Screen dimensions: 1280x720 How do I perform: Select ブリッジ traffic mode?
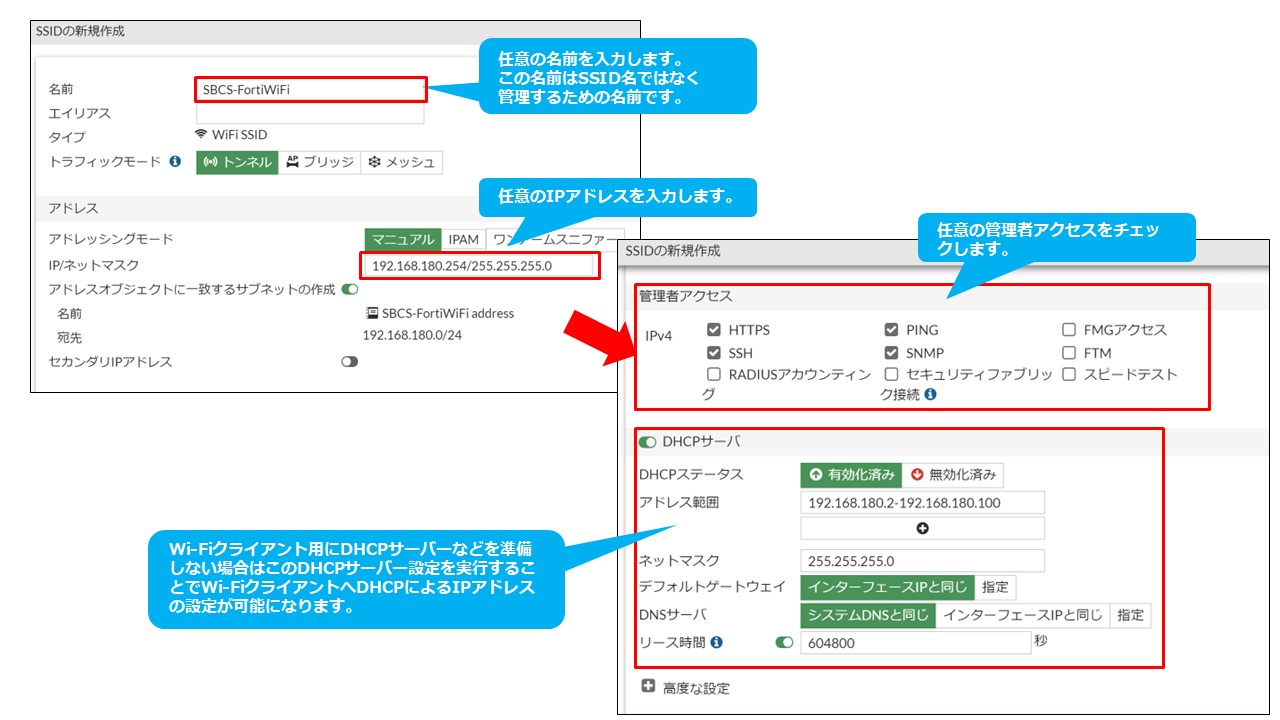[x=319, y=163]
